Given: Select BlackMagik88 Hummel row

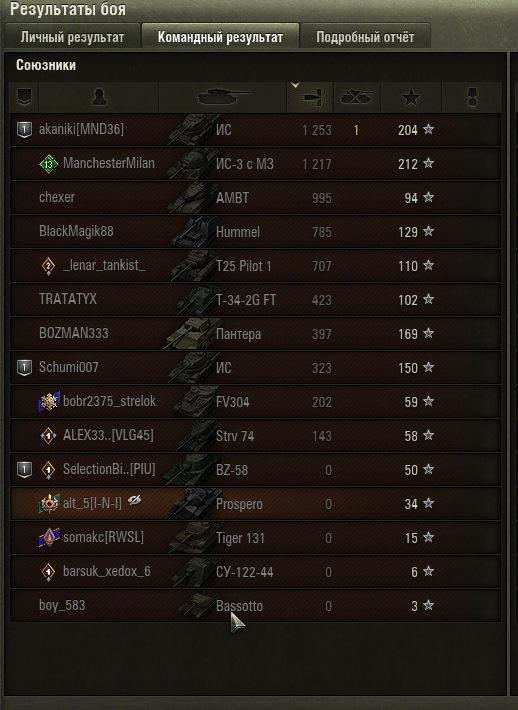Looking at the screenshot, I should pyautogui.click(x=255, y=232).
